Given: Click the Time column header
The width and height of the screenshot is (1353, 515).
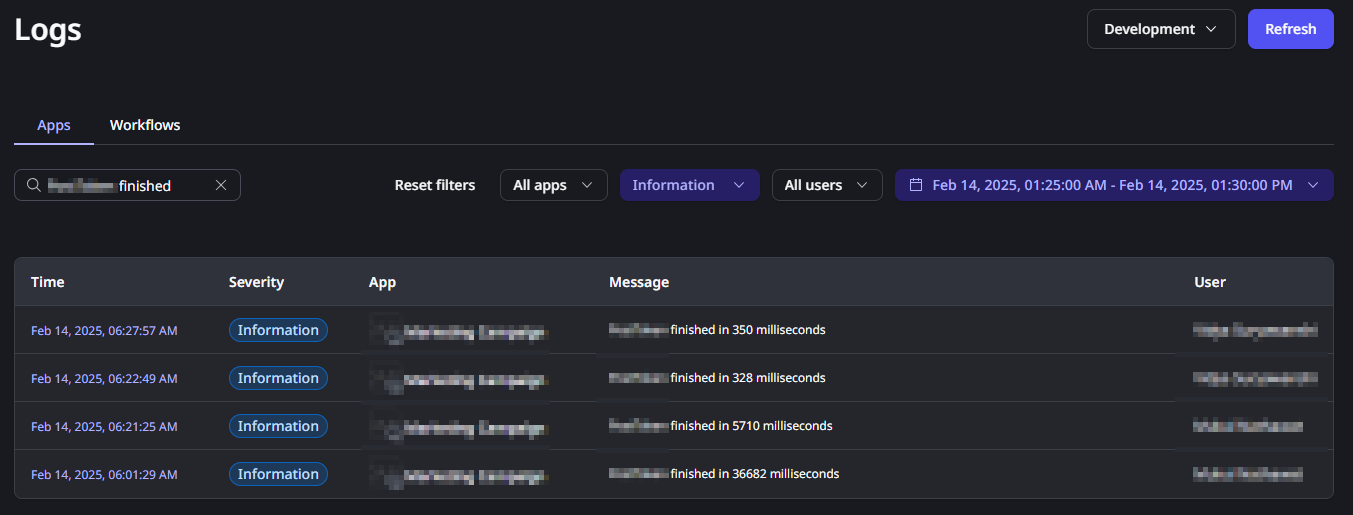Looking at the screenshot, I should [48, 282].
